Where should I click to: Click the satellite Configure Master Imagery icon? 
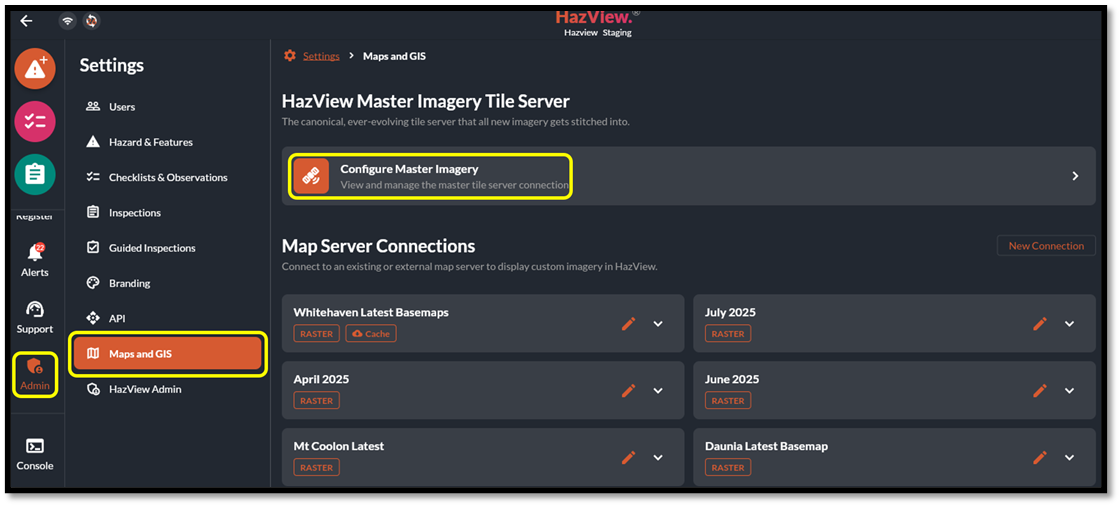pyautogui.click(x=311, y=176)
